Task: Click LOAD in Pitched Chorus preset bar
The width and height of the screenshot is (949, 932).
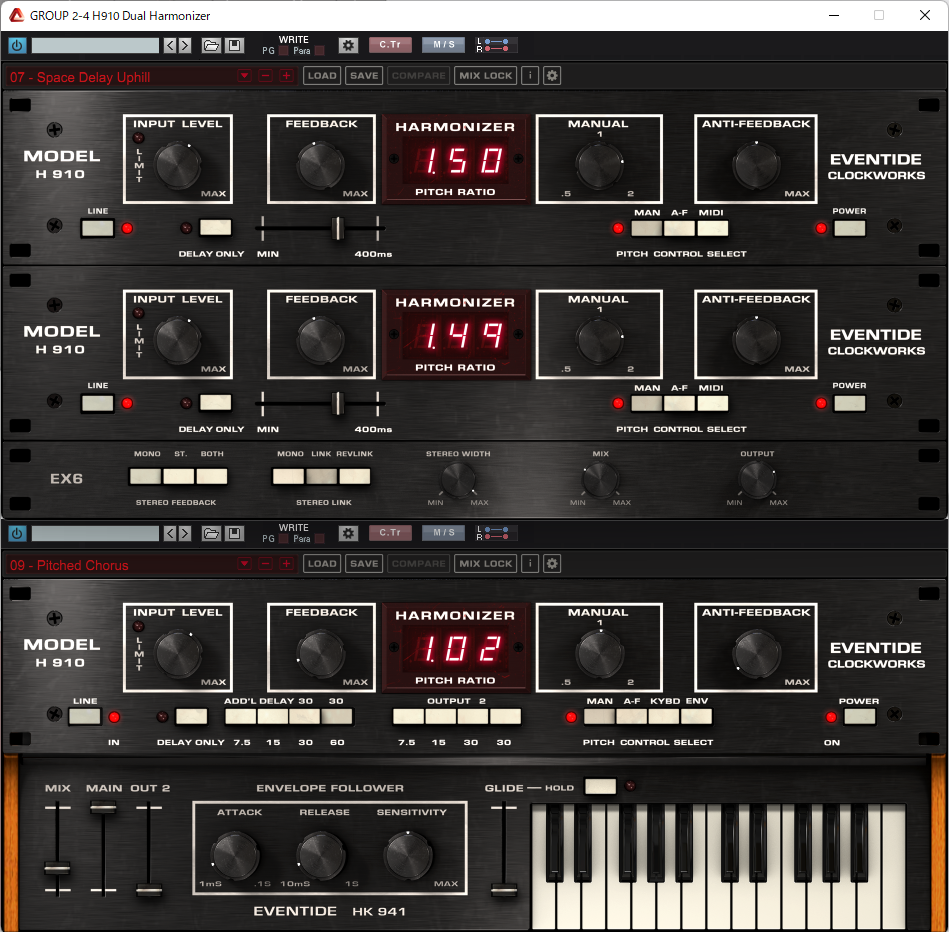Action: (322, 563)
